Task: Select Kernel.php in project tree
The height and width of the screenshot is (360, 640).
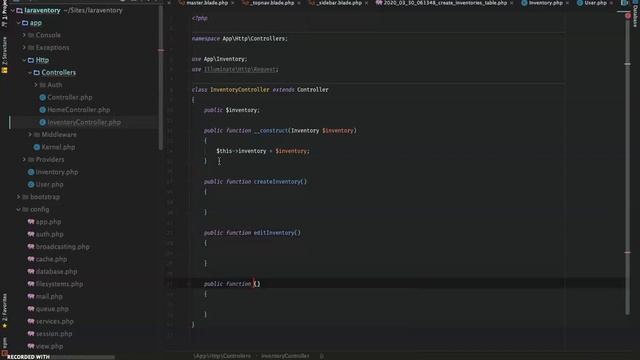Action: 58,147
